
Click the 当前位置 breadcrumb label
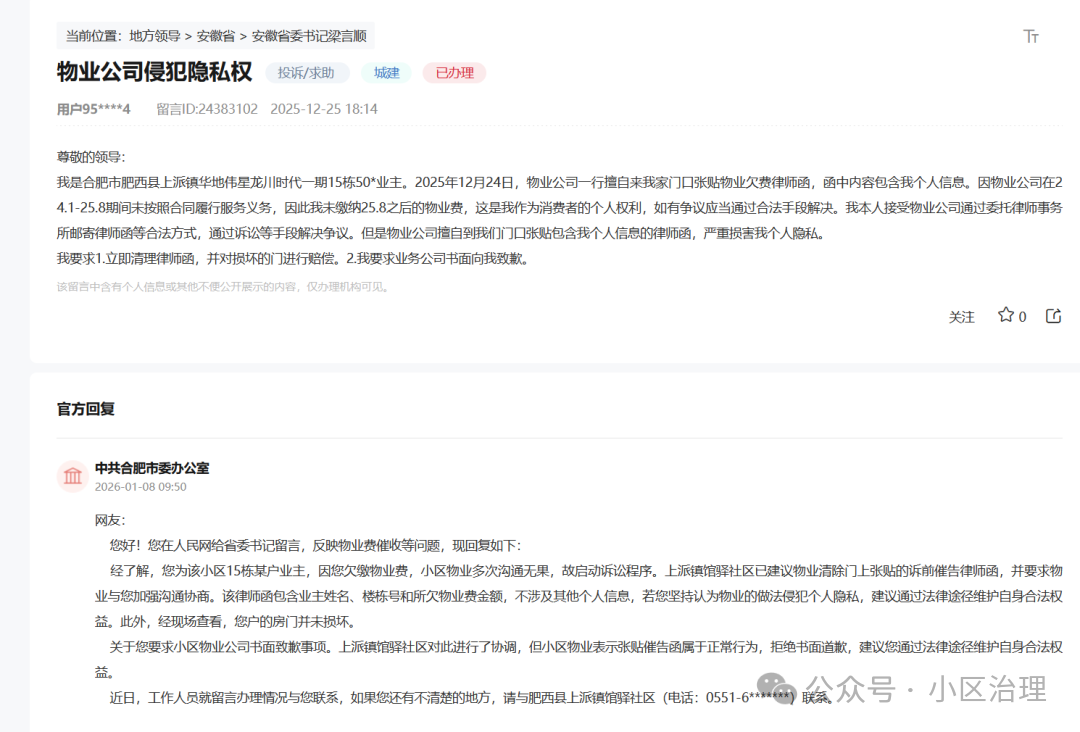pyautogui.click(x=94, y=36)
